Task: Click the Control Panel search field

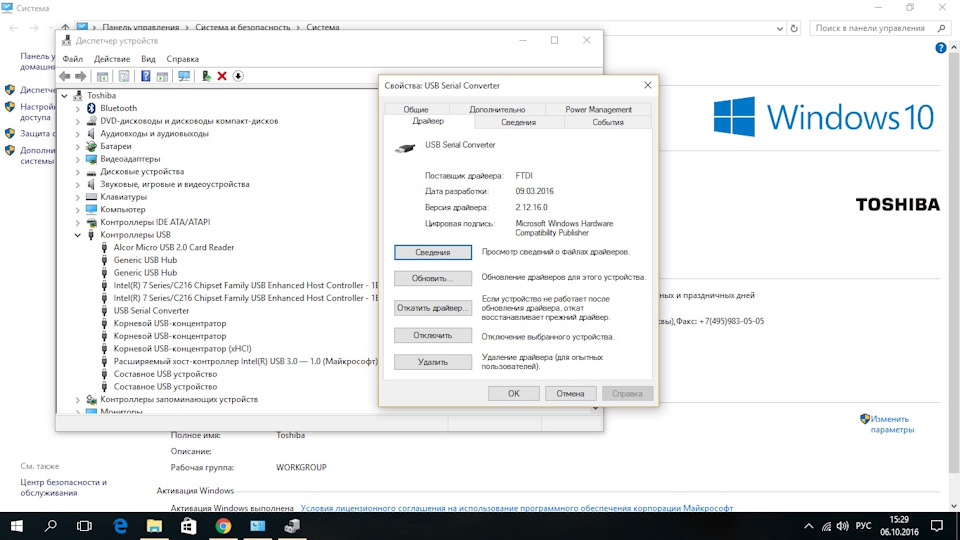Action: tap(879, 28)
